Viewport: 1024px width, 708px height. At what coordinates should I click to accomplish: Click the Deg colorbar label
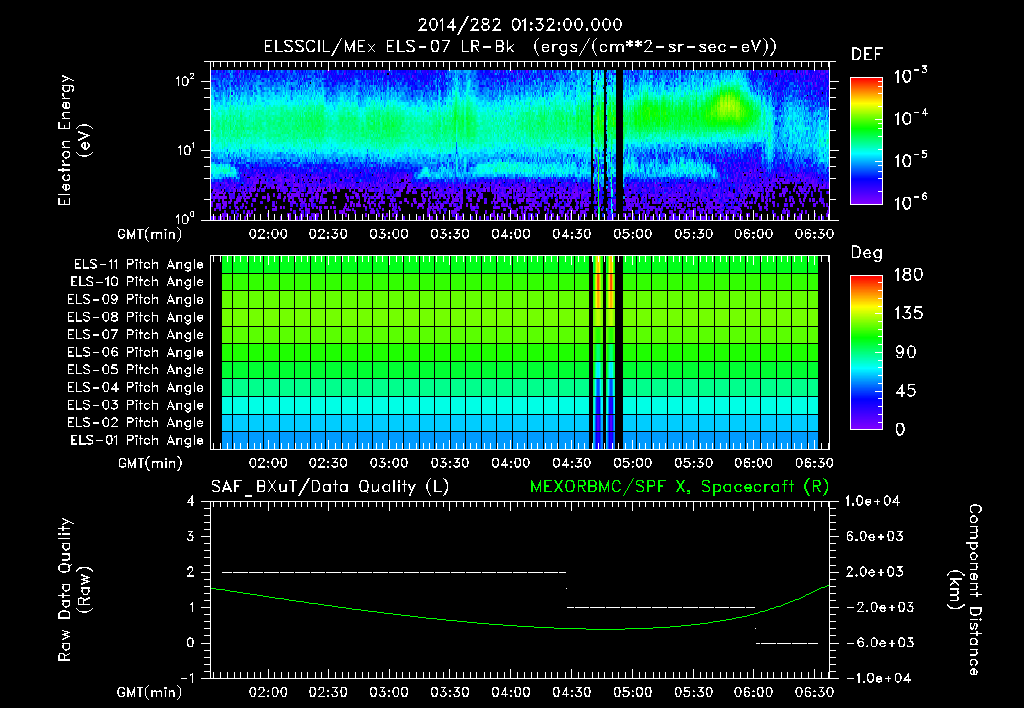point(867,253)
